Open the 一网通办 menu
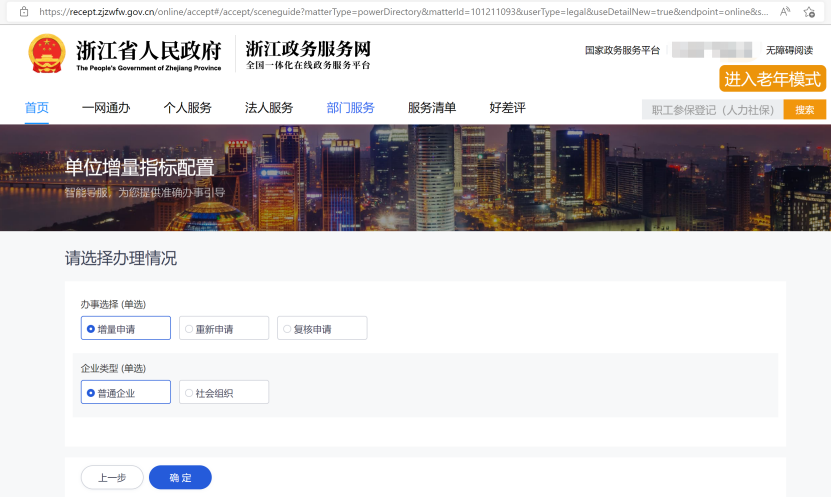This screenshot has width=831, height=498. (x=106, y=108)
